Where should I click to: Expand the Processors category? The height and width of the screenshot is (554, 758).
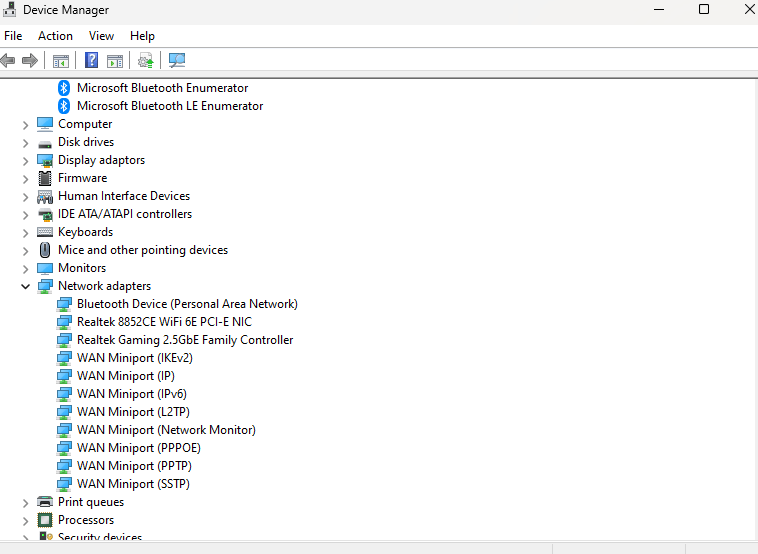click(25, 521)
